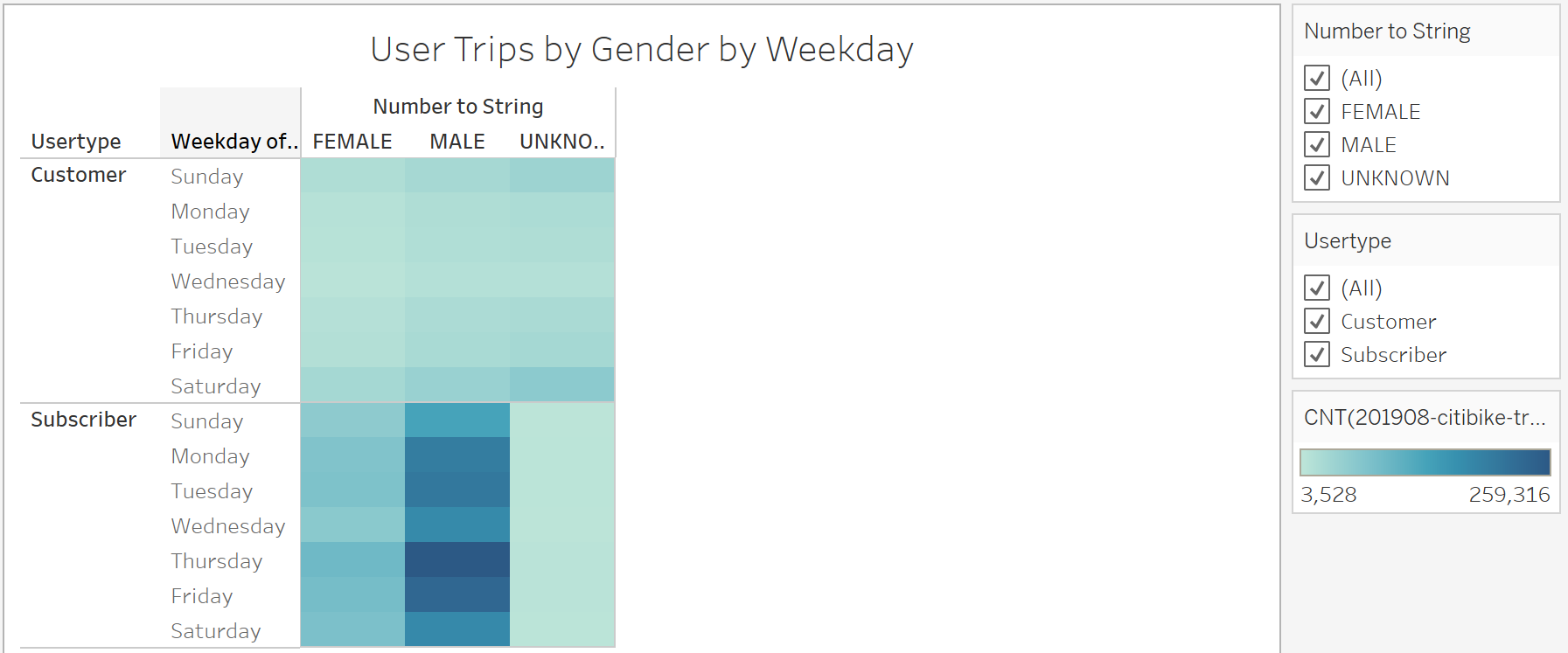Select the UNKNO.. column header
Screen dimensions: 1568x653
(x=561, y=141)
